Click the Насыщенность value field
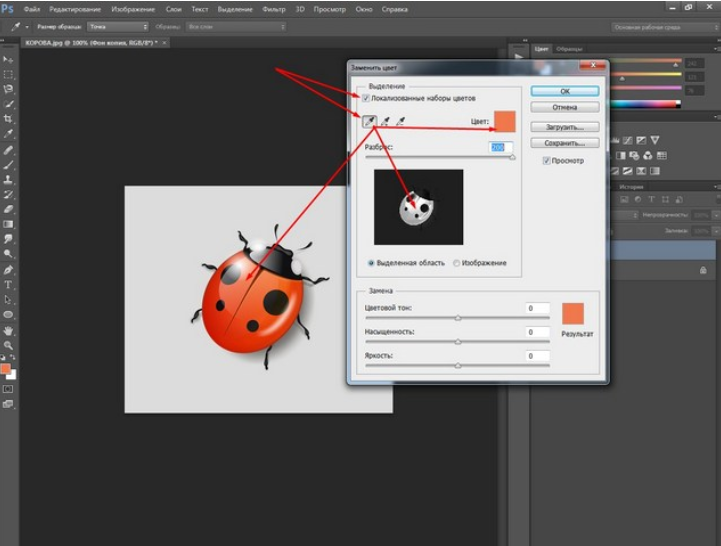 pyautogui.click(x=538, y=332)
